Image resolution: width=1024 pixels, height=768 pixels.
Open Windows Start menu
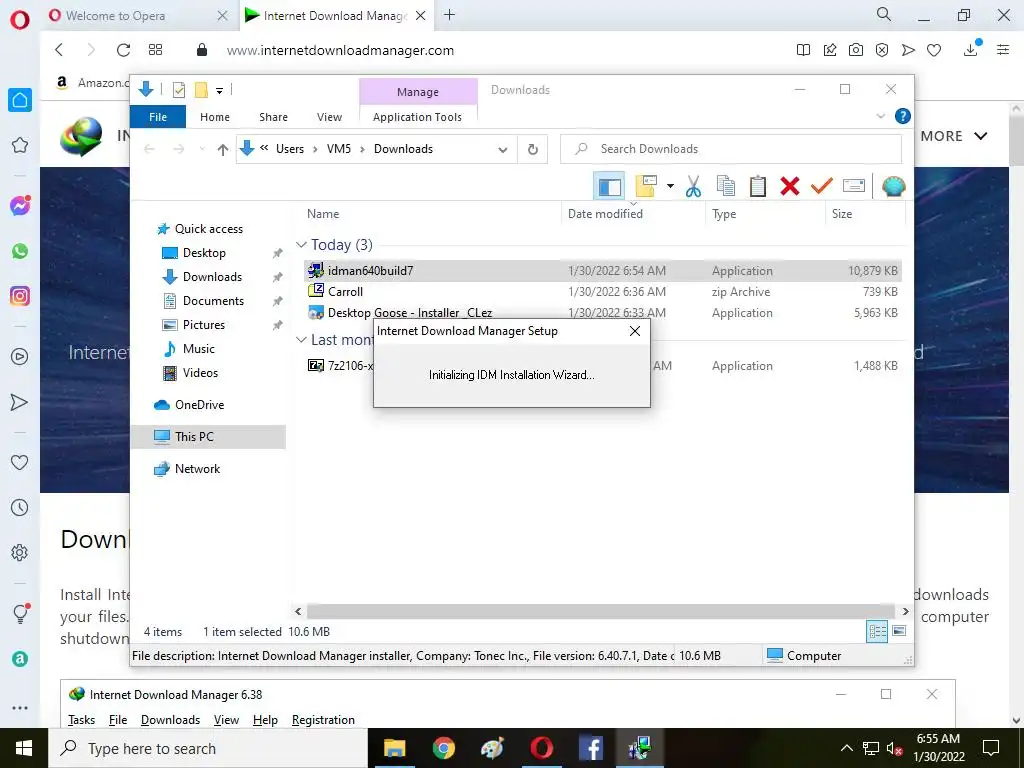click(x=24, y=748)
